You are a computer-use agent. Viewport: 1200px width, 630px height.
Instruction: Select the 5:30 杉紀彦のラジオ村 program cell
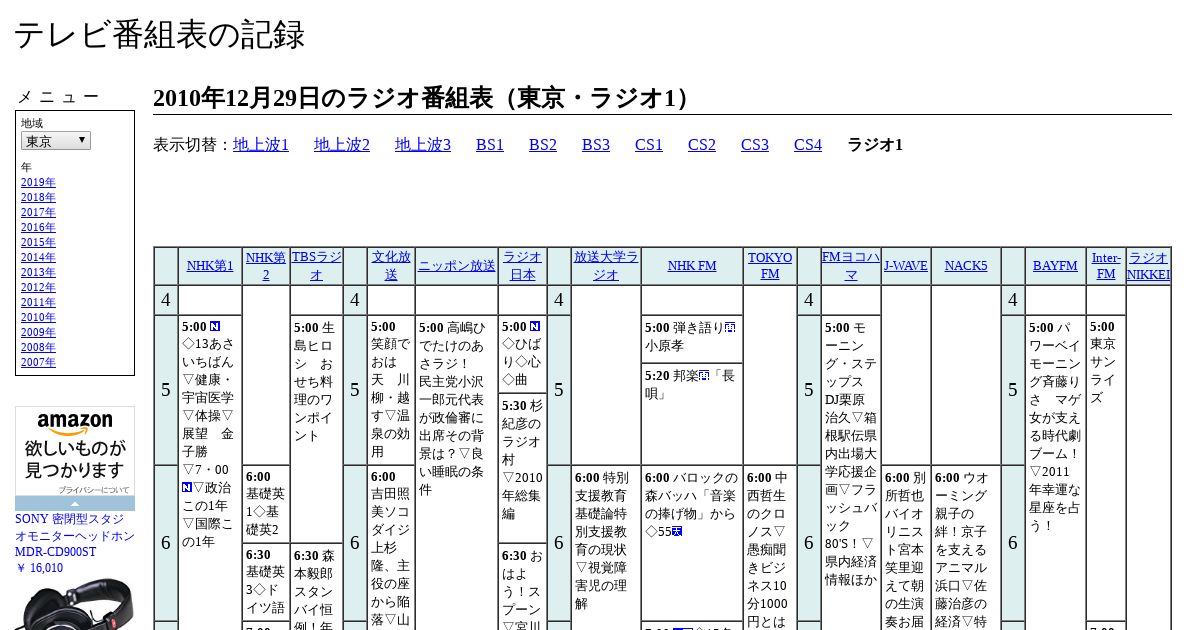coord(522,467)
